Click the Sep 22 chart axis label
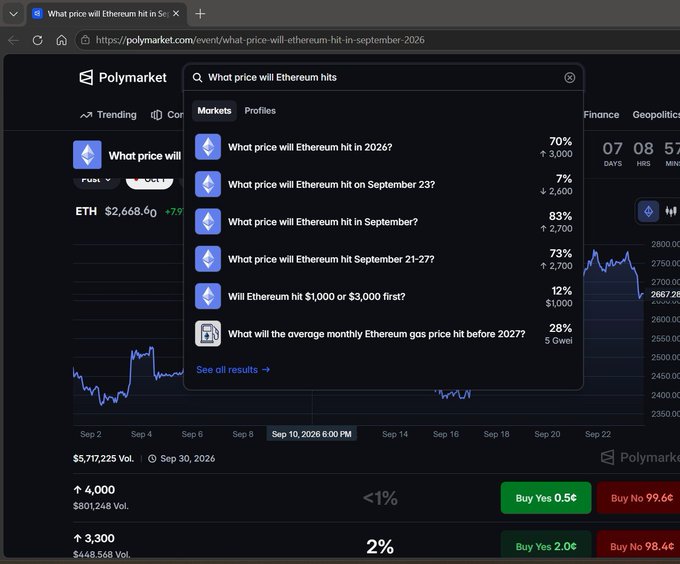 coord(598,434)
